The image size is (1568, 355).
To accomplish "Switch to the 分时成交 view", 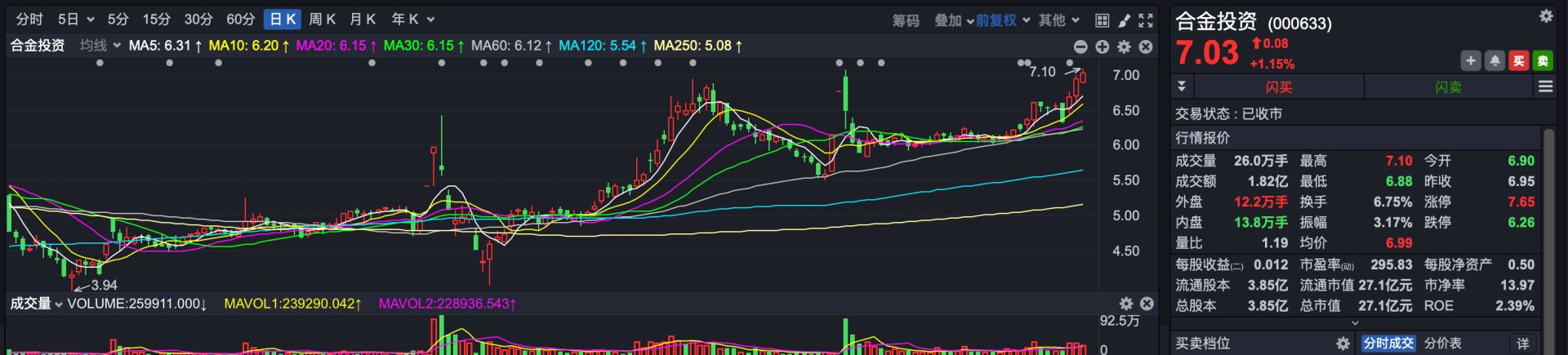I will tap(1388, 344).
